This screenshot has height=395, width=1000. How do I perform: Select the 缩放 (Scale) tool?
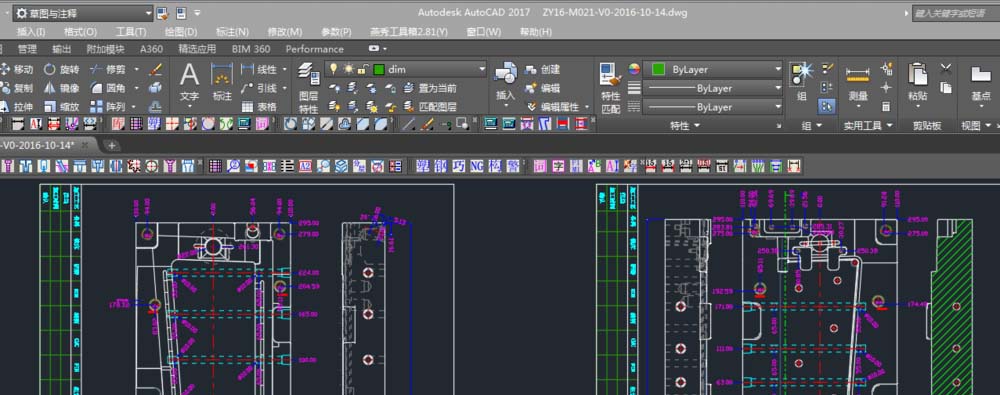(x=62, y=107)
